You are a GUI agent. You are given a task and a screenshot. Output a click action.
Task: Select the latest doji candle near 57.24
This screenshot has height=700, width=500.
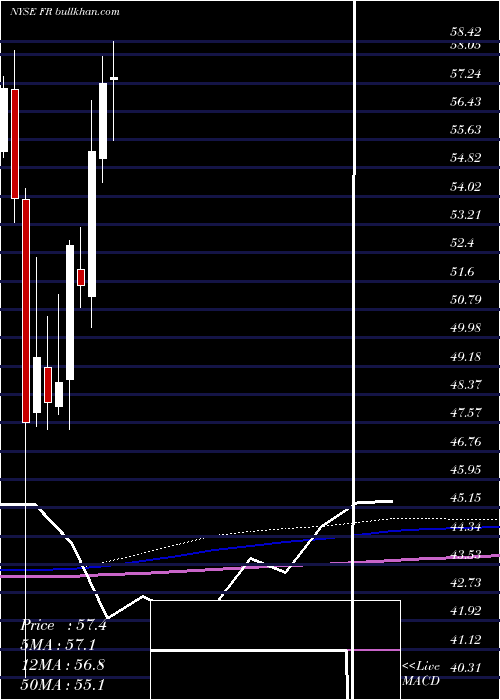114,79
